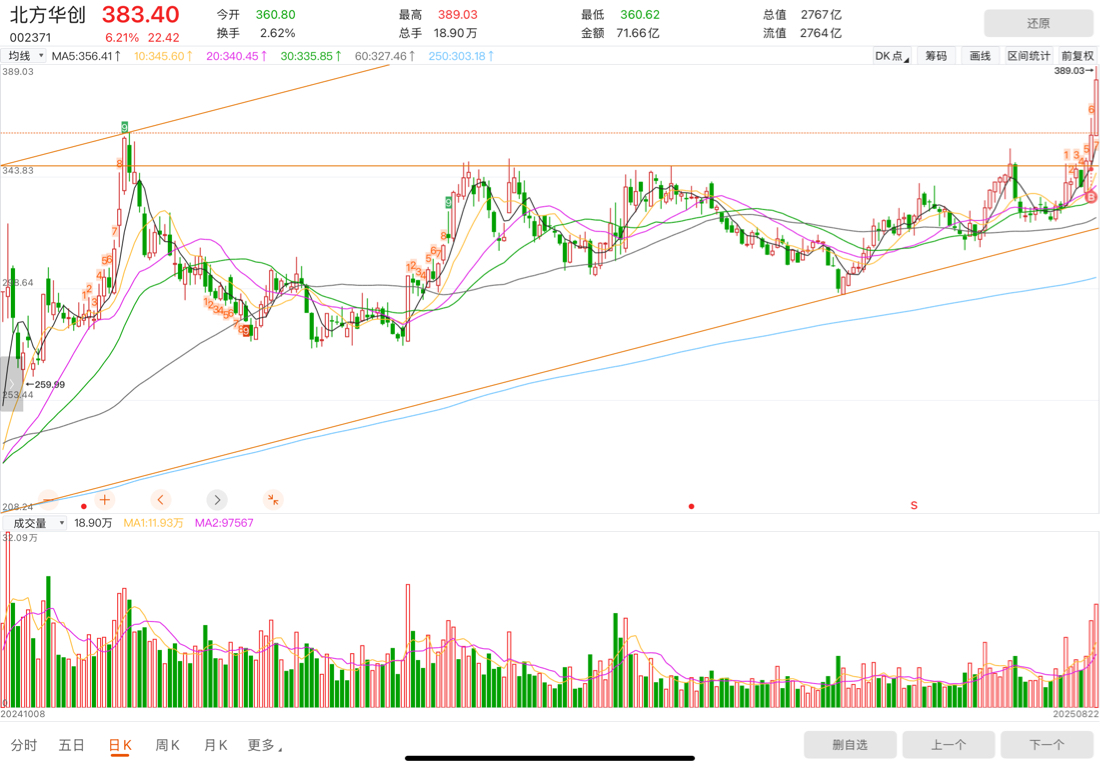Click the volume MA2:97567 label
The height and width of the screenshot is (768, 1100).
[x=224, y=523]
